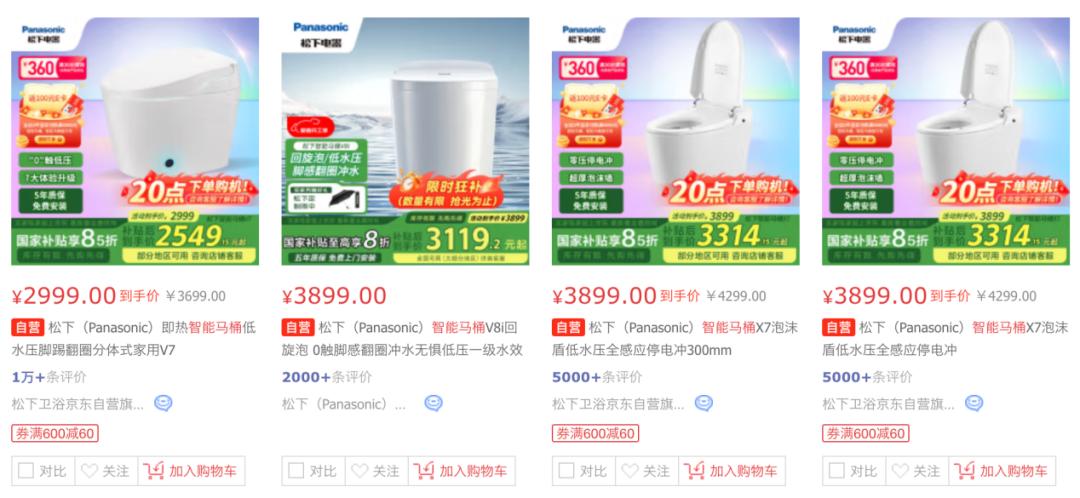This screenshot has width=1080, height=498.
Task: Click chat icon beside first product's store
Action: tap(163, 403)
